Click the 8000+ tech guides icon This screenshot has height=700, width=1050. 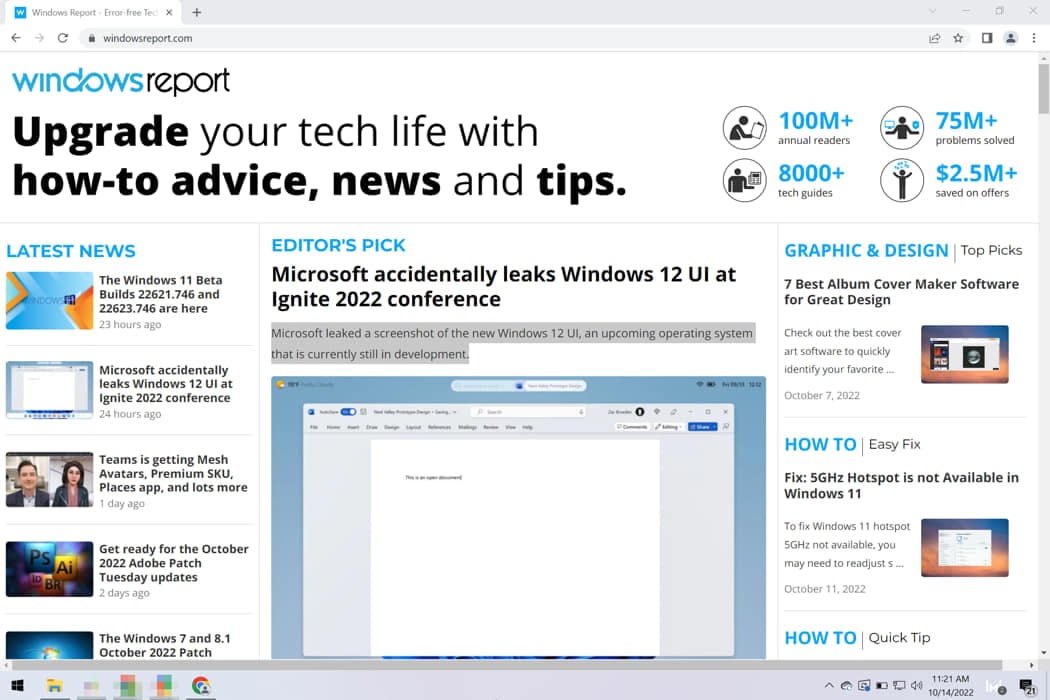(744, 180)
